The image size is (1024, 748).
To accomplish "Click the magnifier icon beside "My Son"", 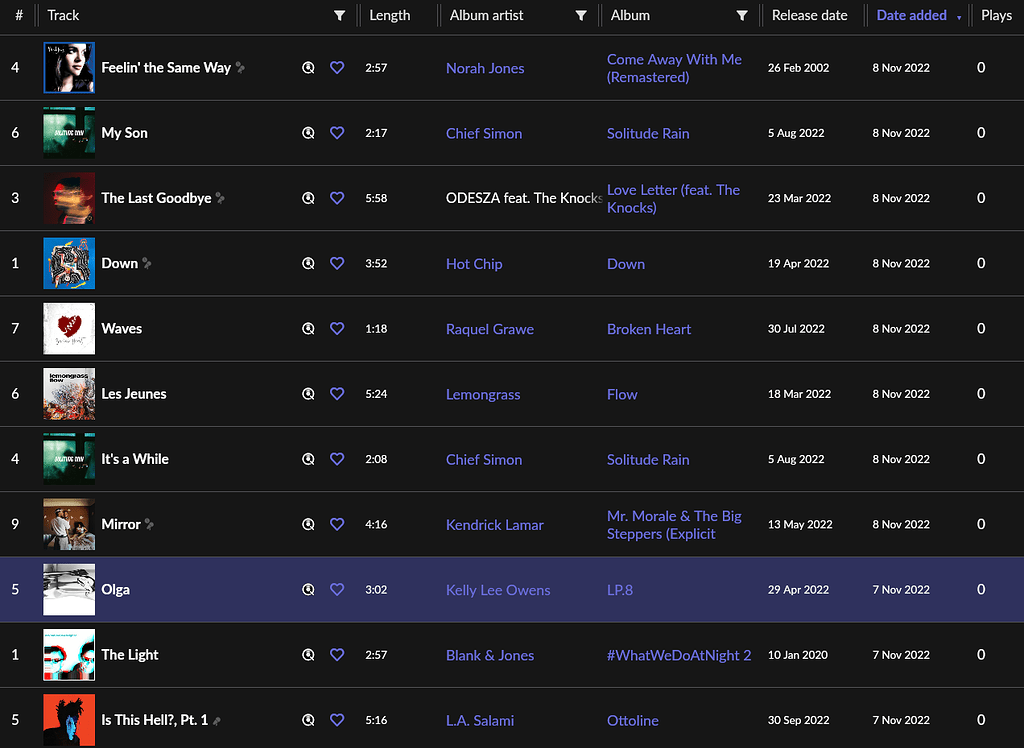I will 307,132.
